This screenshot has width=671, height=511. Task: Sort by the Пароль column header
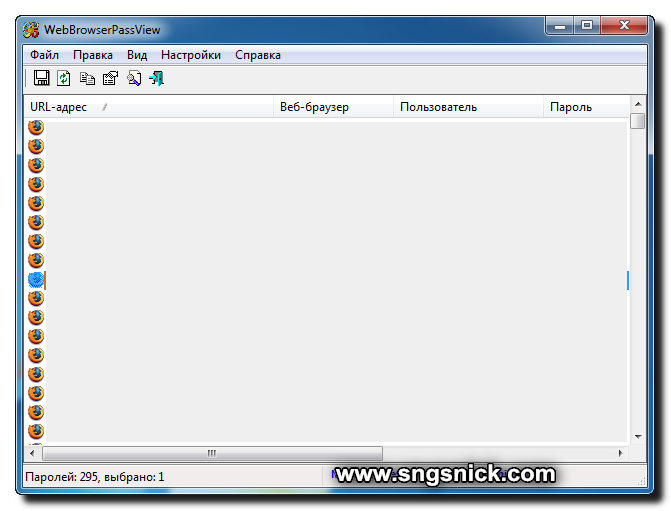pos(586,107)
